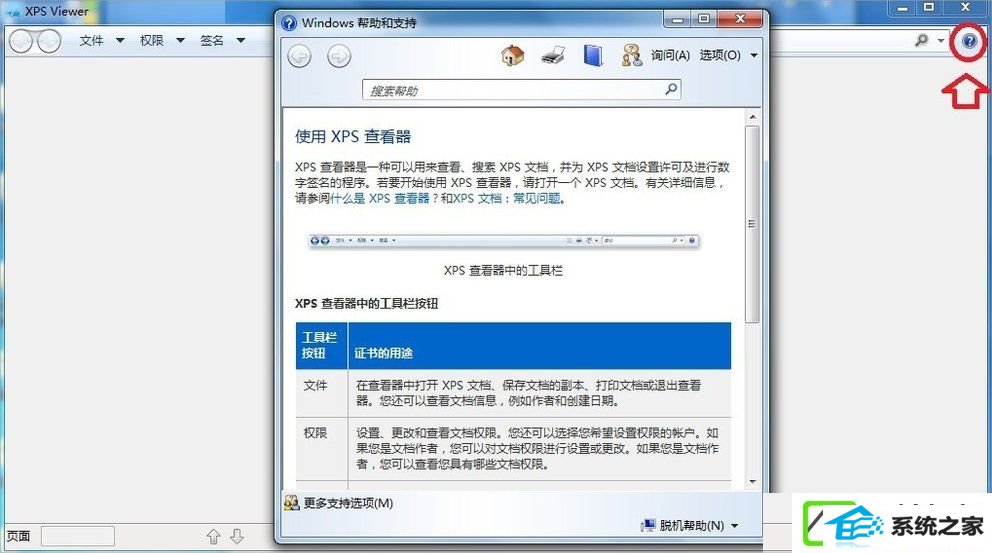
Task: Open the blue book browse help icon
Action: [593, 56]
